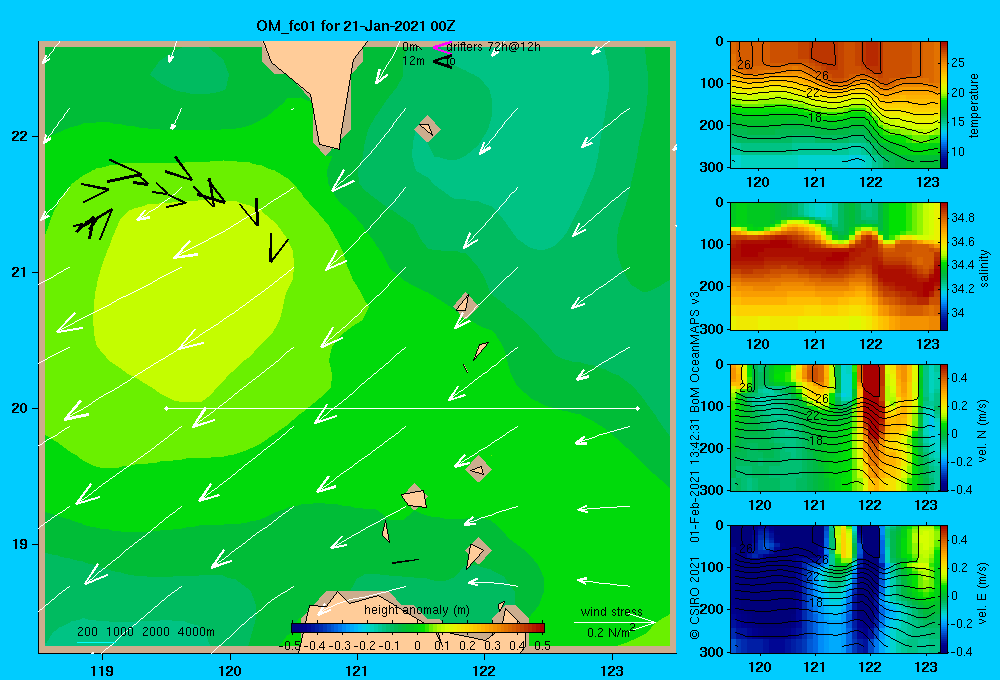
Task: Click the vertical 'temperature' axis label
Action: coord(974,105)
